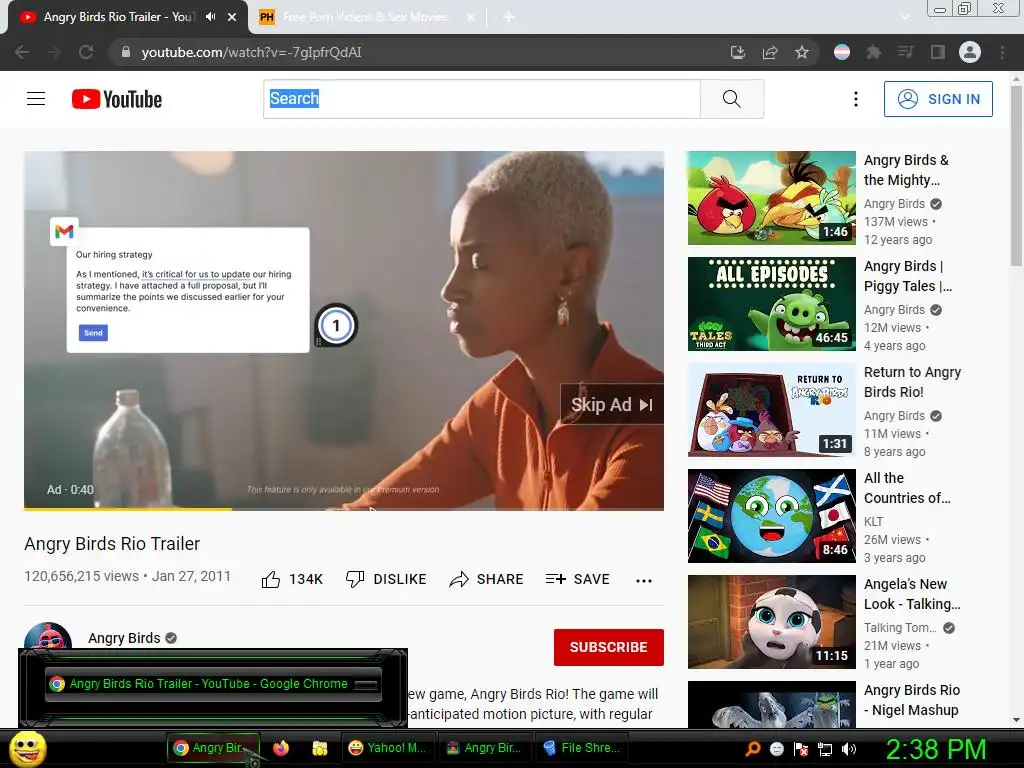The height and width of the screenshot is (768, 1024).
Task: Skip the video ad
Action: tap(612, 405)
